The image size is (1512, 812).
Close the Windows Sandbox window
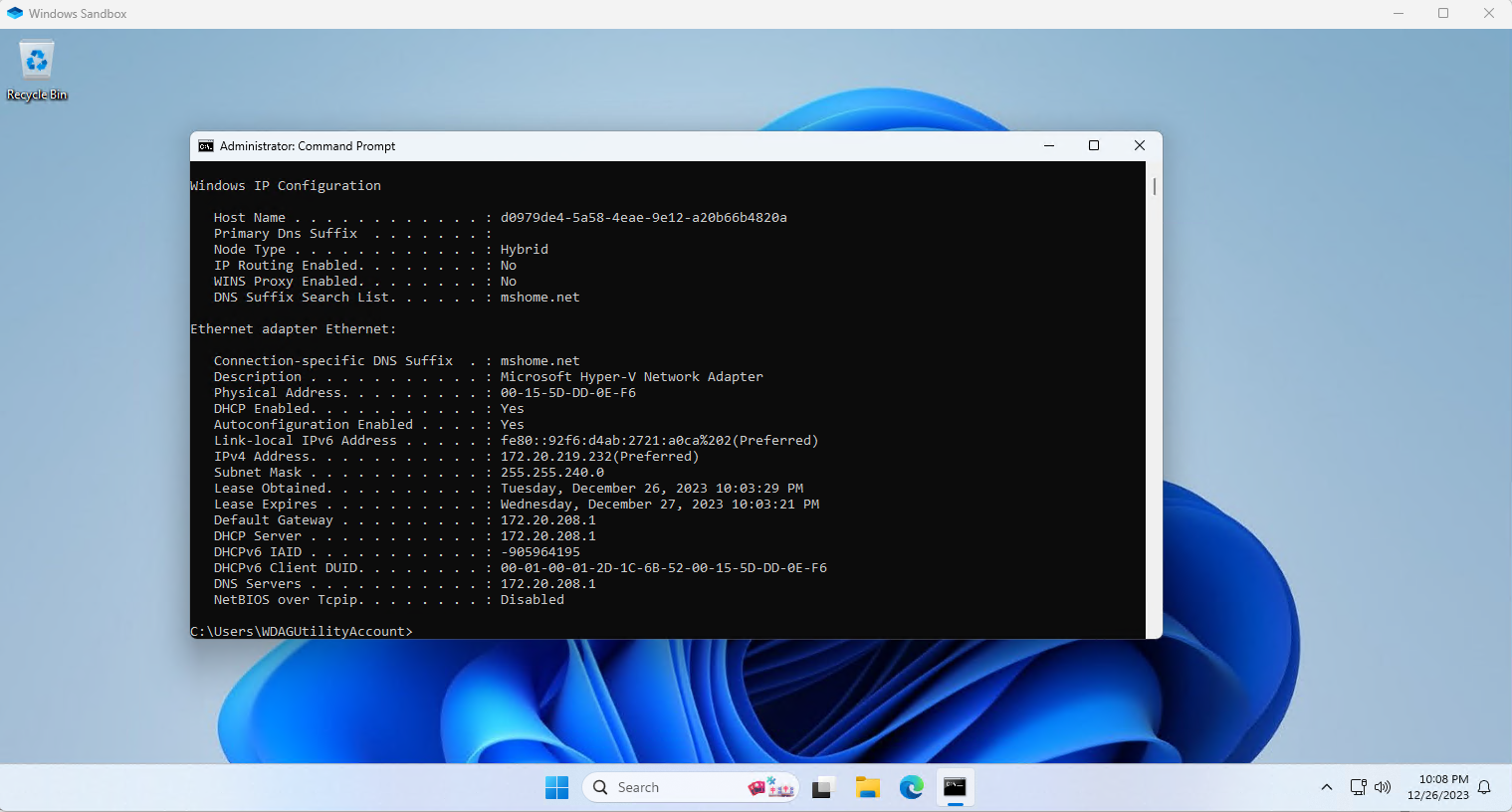1489,14
